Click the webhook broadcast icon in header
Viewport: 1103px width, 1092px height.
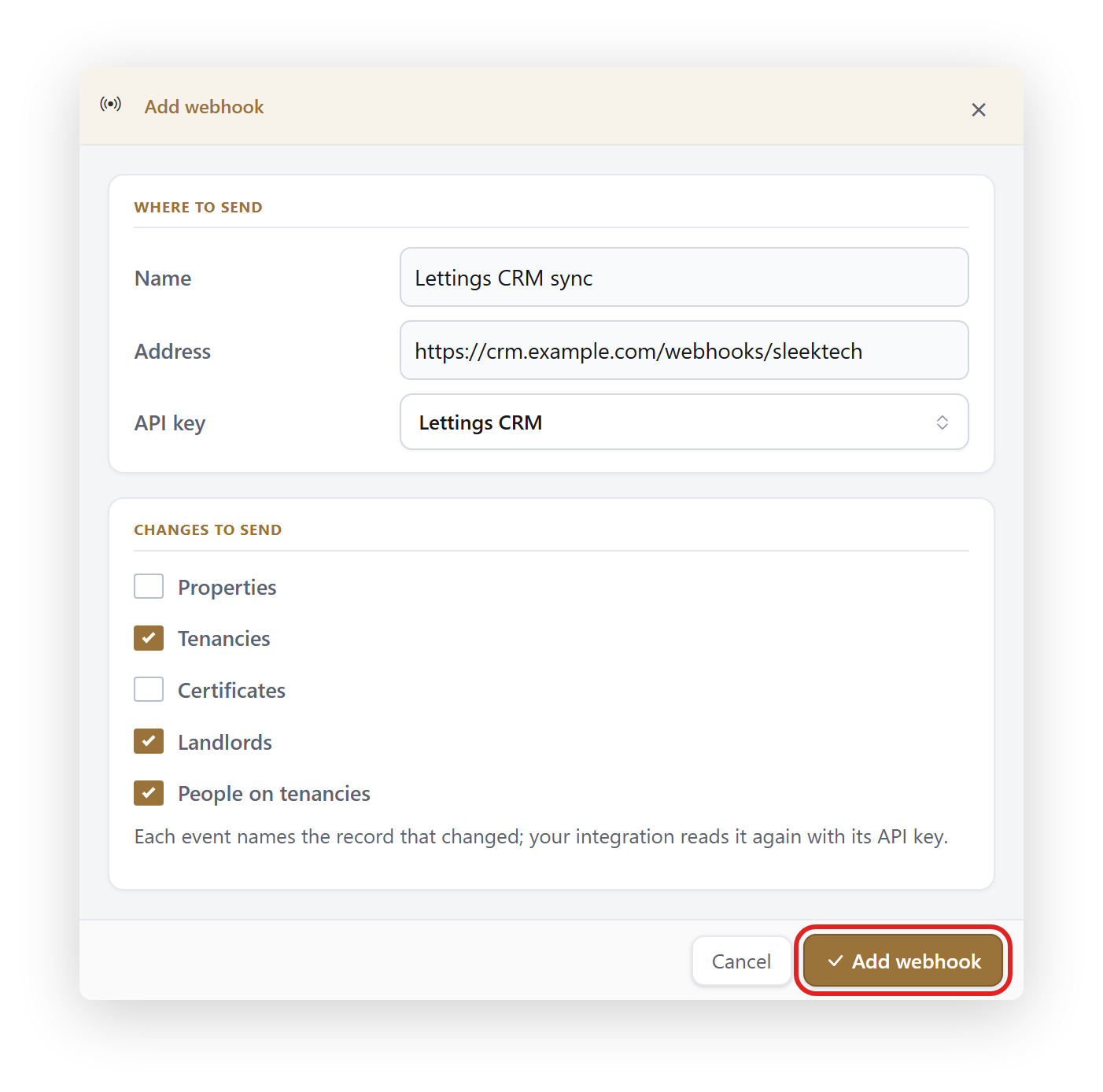click(111, 105)
